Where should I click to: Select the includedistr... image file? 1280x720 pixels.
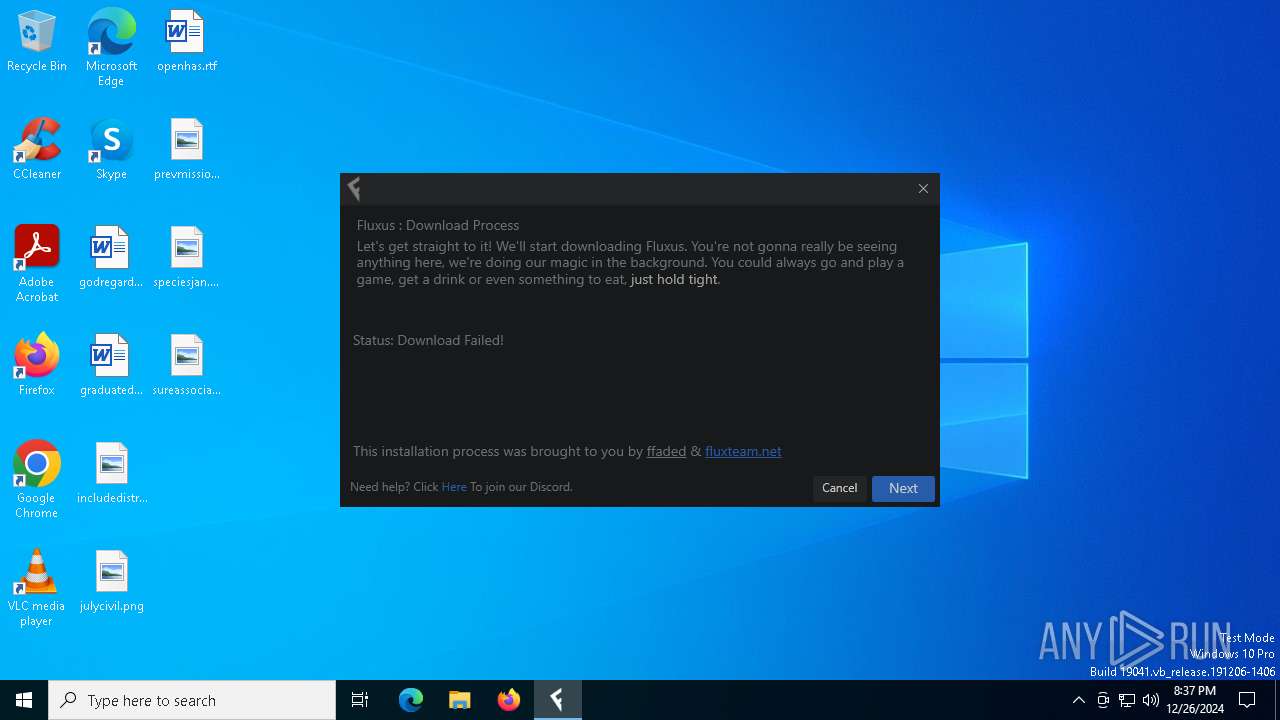click(111, 473)
